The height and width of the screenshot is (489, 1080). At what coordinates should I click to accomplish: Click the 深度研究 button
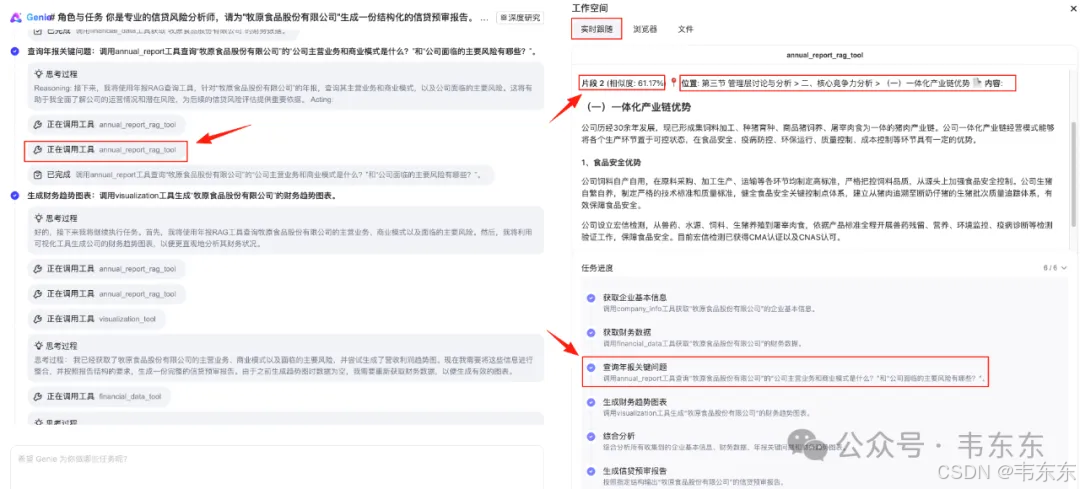519,17
